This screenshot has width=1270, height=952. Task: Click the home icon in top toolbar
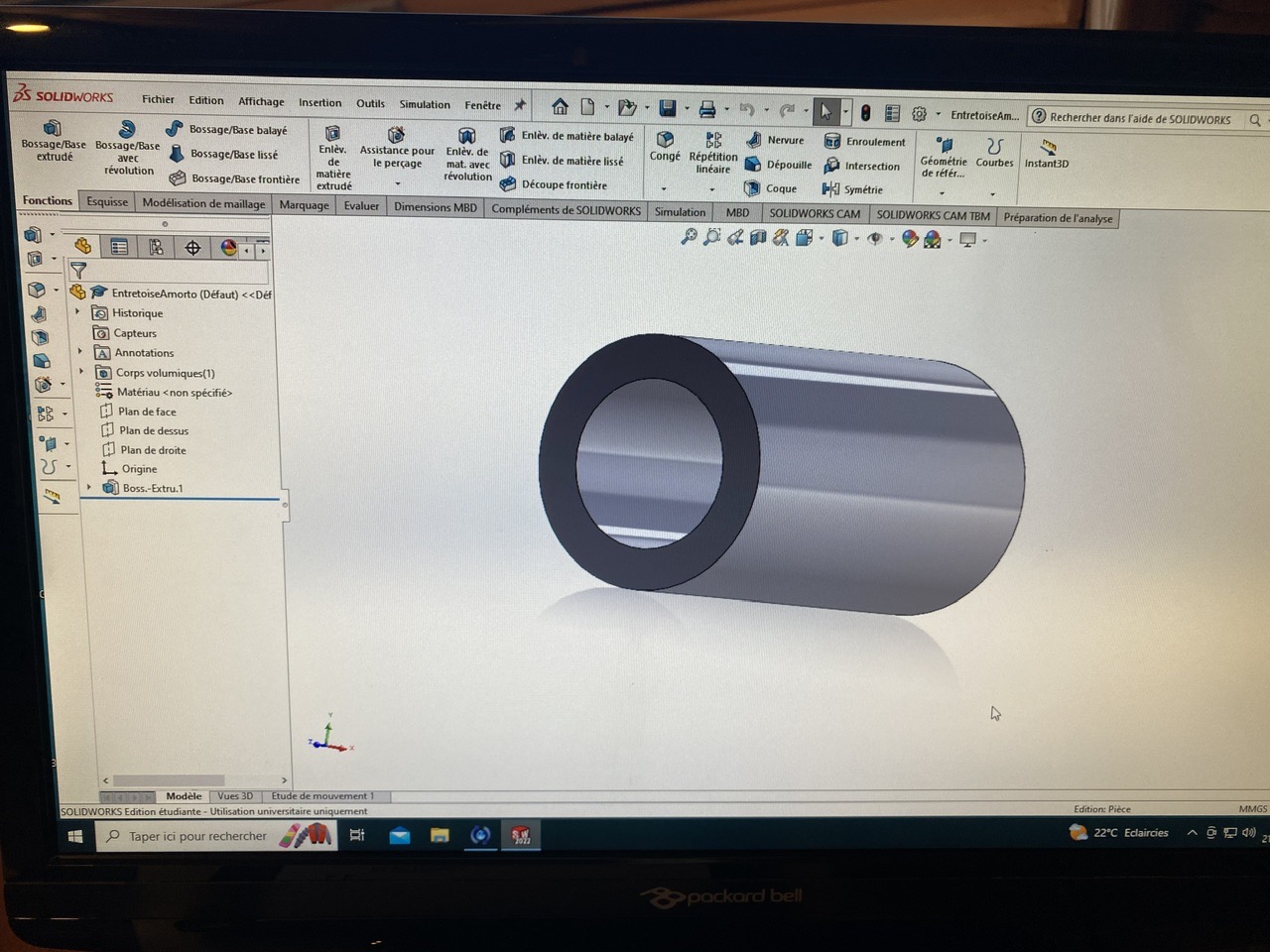pos(560,106)
